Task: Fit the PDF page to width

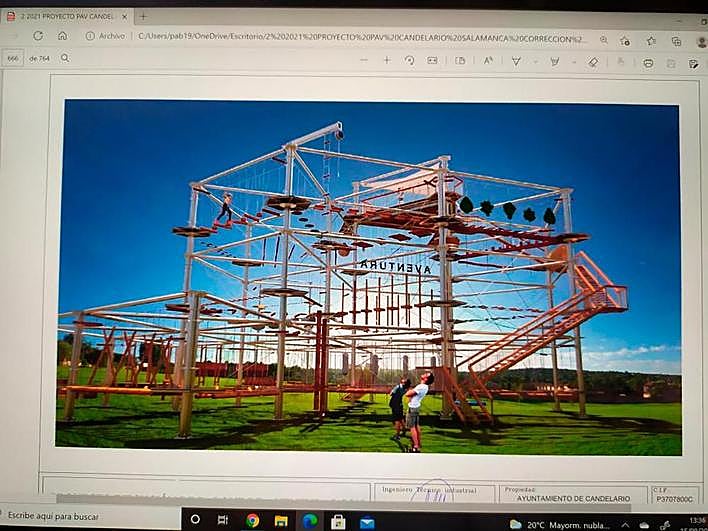Action: click(432, 61)
